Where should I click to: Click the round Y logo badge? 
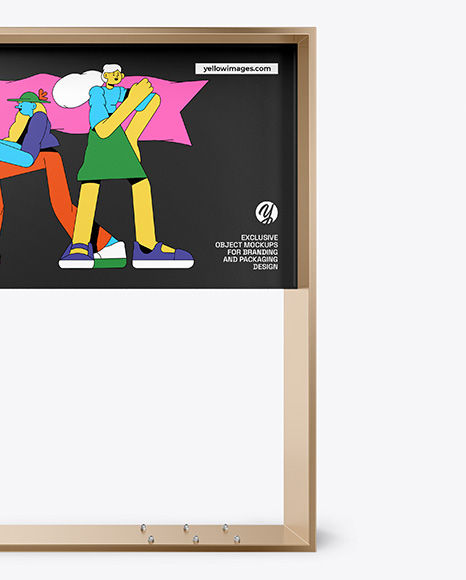(267, 213)
